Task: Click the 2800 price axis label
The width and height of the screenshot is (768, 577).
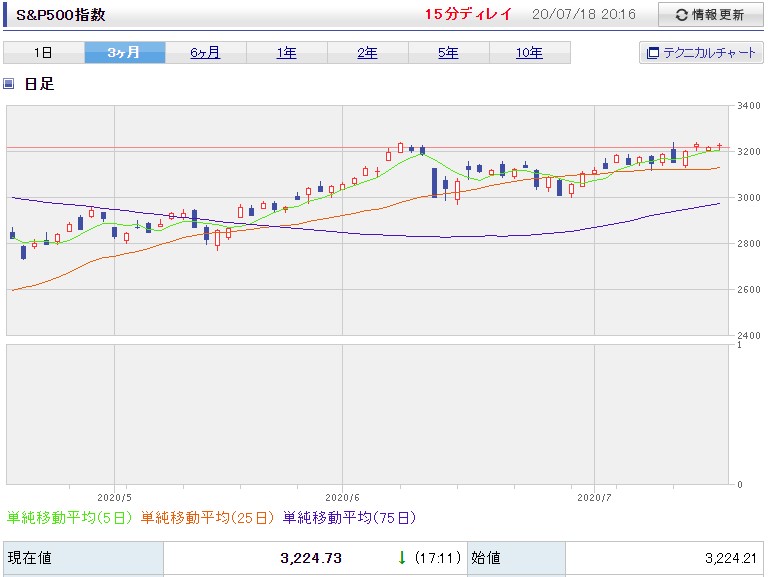Action: coord(749,244)
